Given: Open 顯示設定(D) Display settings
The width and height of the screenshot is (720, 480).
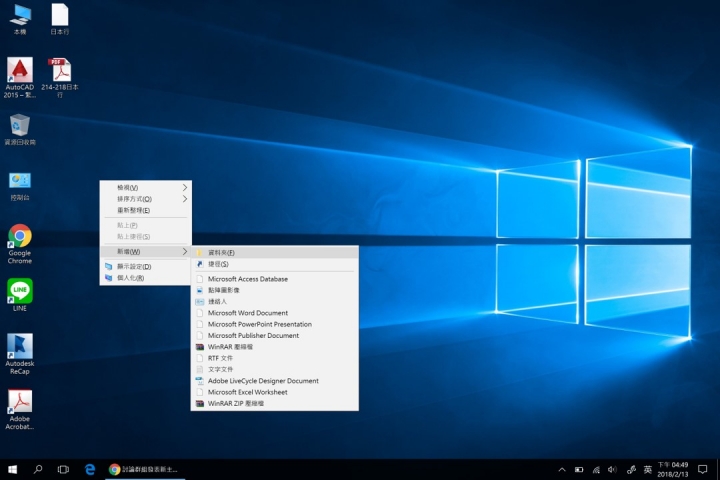Looking at the screenshot, I should tap(146, 266).
